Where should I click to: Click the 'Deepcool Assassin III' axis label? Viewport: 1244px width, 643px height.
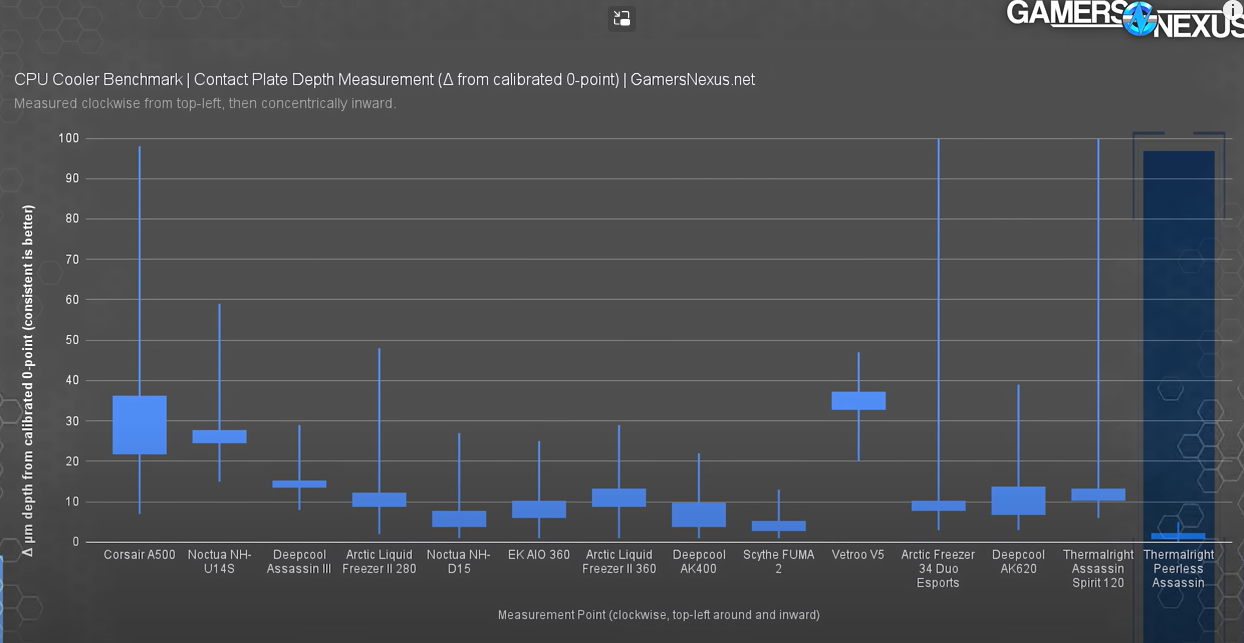tap(299, 562)
